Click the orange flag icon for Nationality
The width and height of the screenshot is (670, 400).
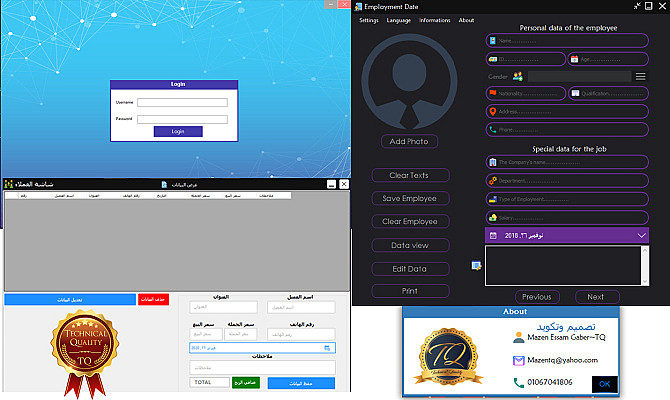pos(493,93)
